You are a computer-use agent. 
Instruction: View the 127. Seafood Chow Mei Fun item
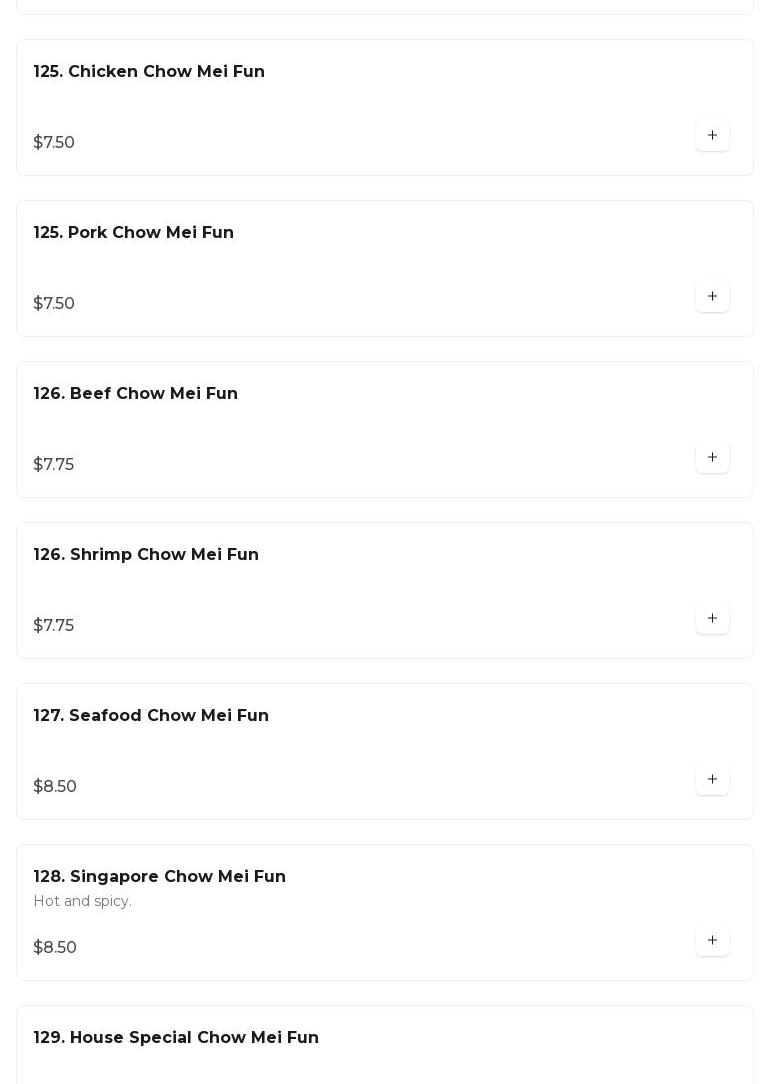pos(151,716)
